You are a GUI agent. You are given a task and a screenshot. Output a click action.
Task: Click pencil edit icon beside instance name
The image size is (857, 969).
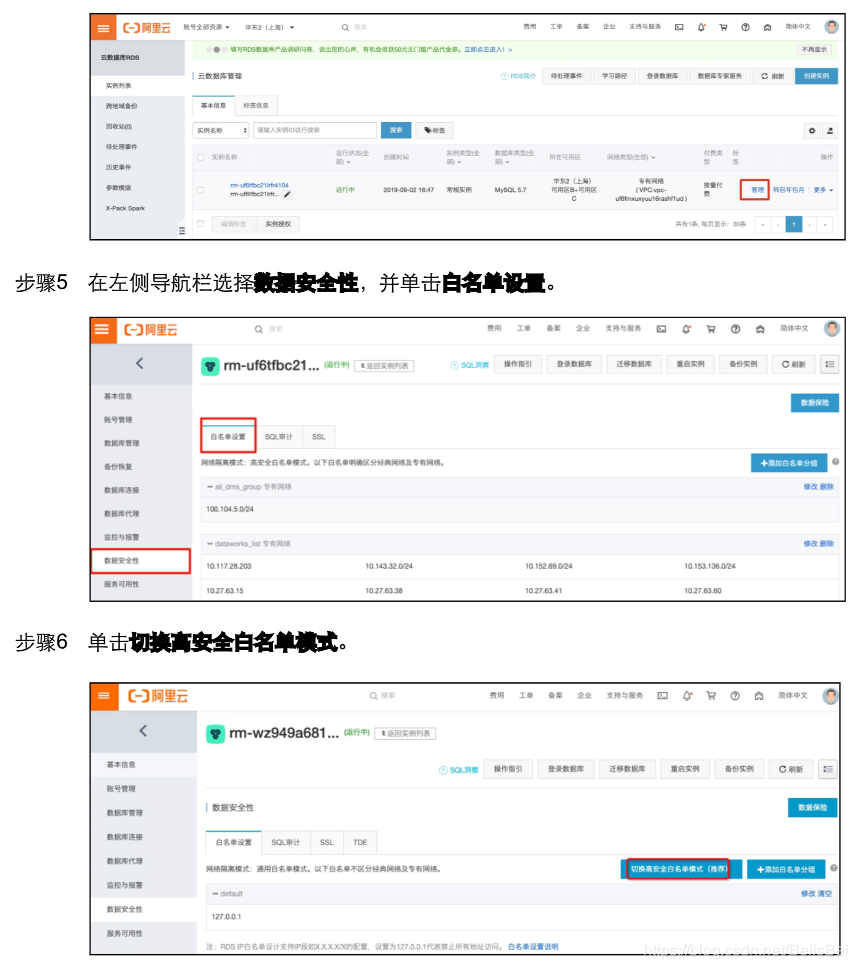tap(287, 194)
